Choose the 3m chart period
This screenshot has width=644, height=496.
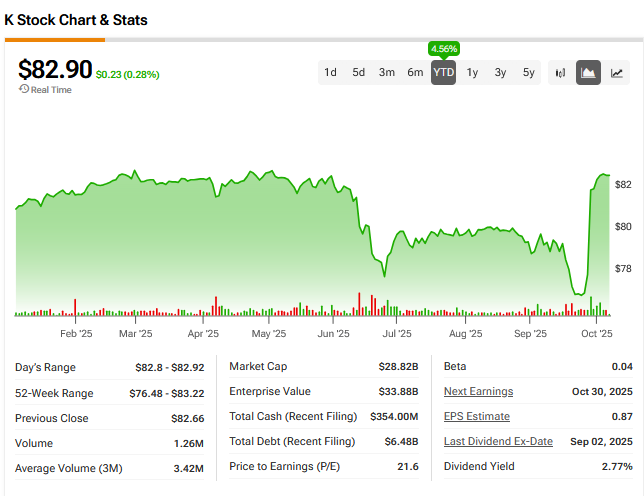coord(386,72)
